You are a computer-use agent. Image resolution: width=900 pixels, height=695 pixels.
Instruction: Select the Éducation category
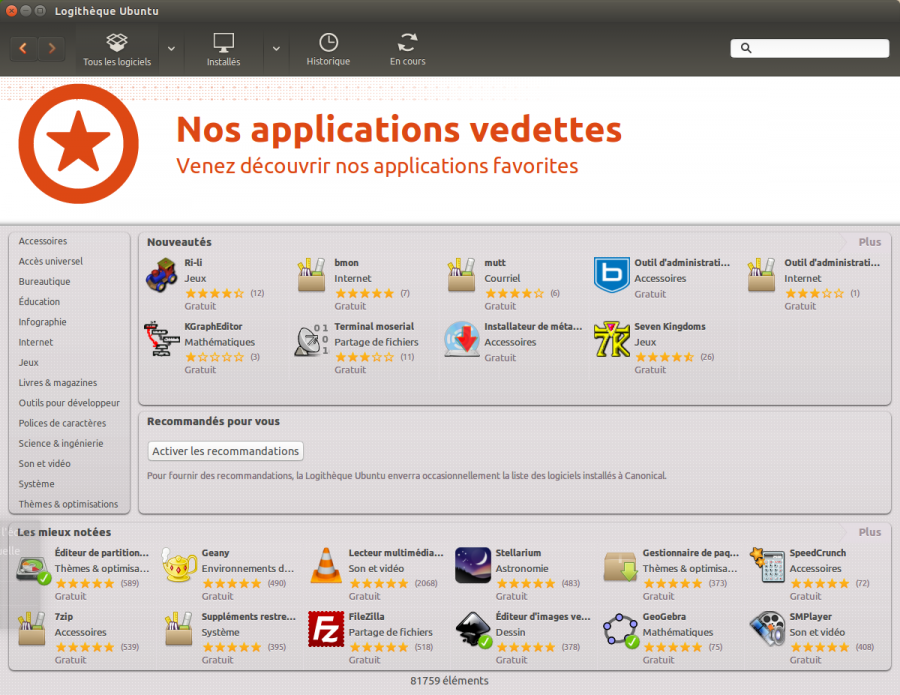tap(39, 301)
